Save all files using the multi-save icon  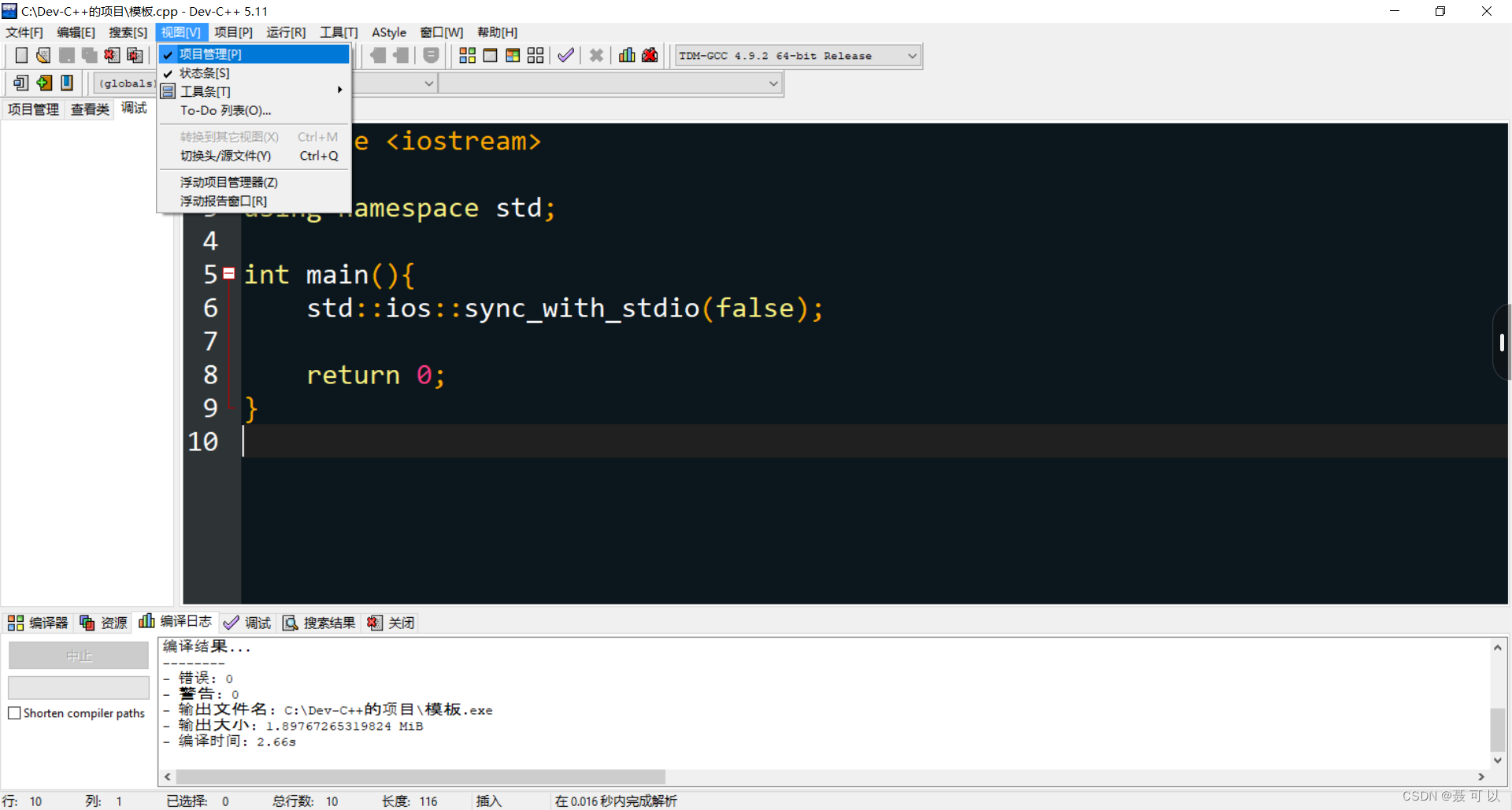[x=89, y=55]
